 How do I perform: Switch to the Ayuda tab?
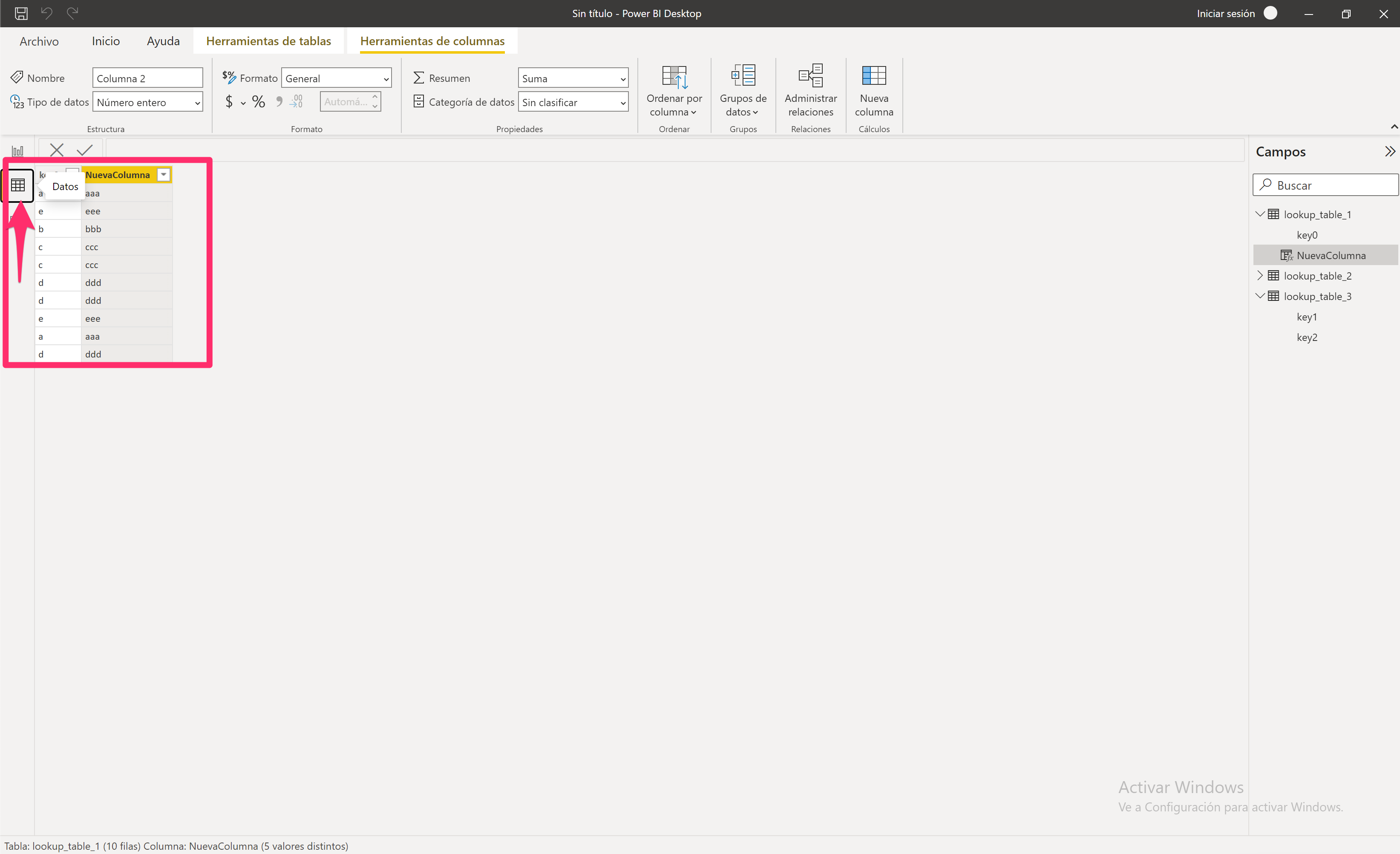163,41
